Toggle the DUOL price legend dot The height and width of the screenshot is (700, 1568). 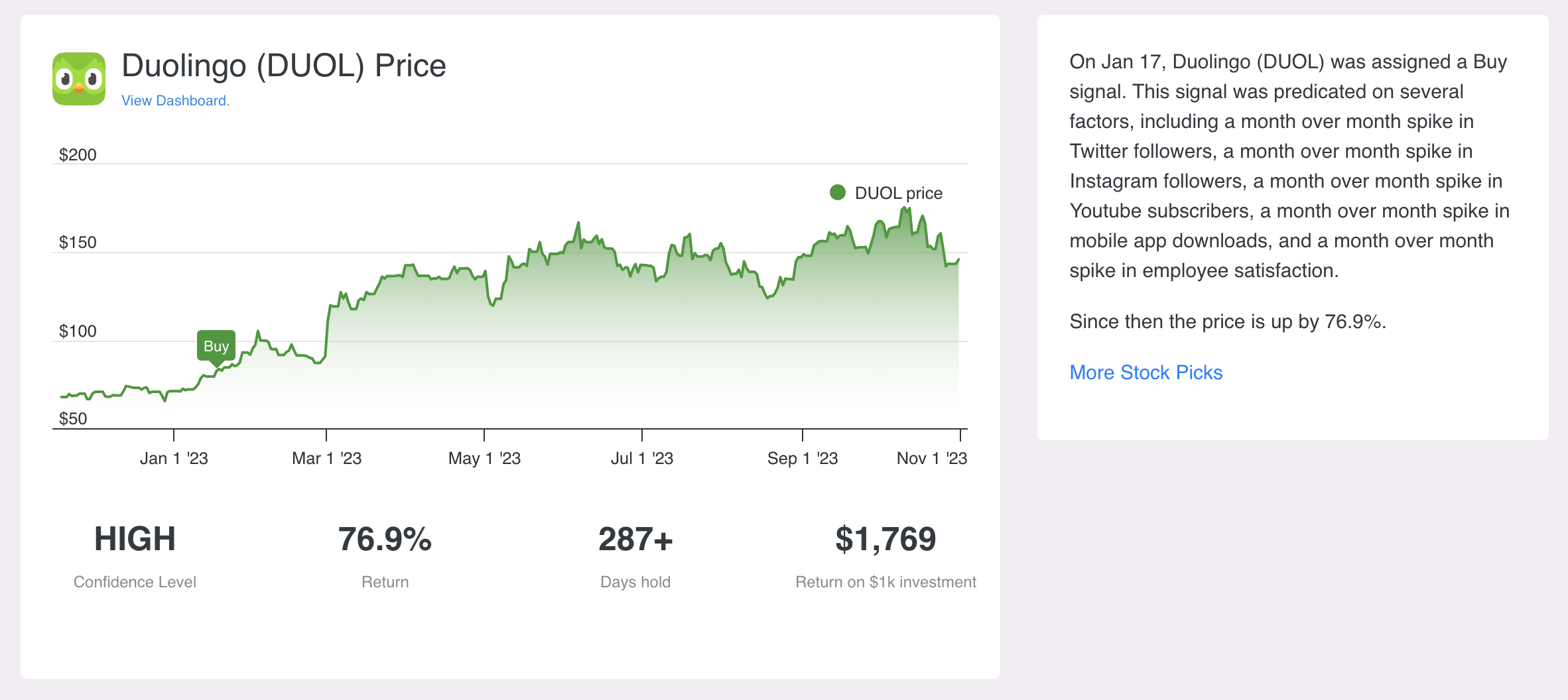coord(838,192)
